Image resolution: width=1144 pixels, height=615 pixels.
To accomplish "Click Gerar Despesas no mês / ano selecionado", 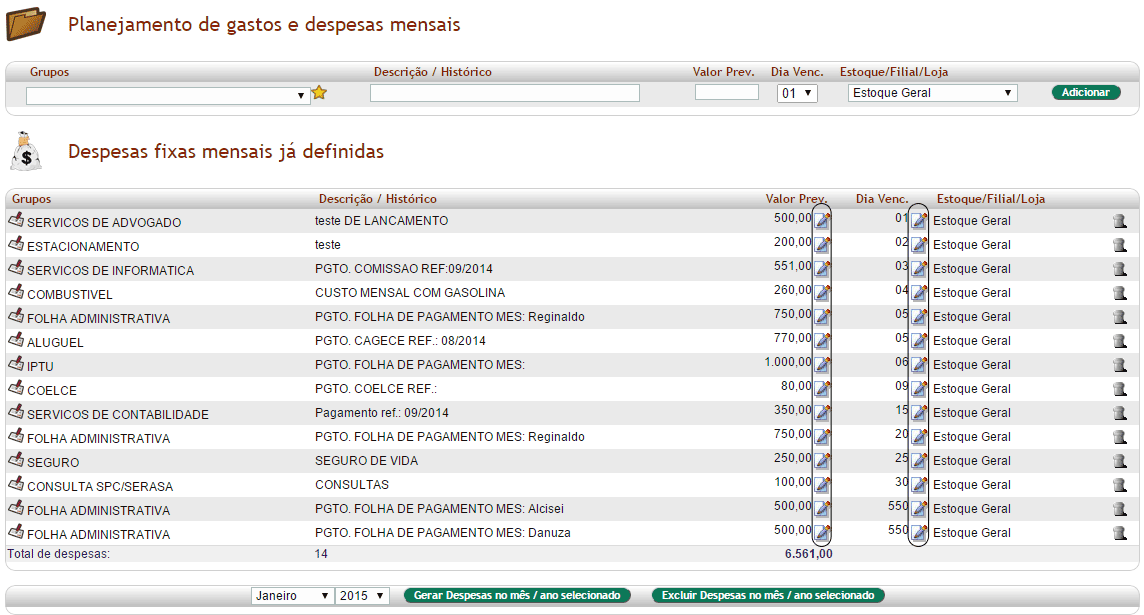I will coord(518,596).
